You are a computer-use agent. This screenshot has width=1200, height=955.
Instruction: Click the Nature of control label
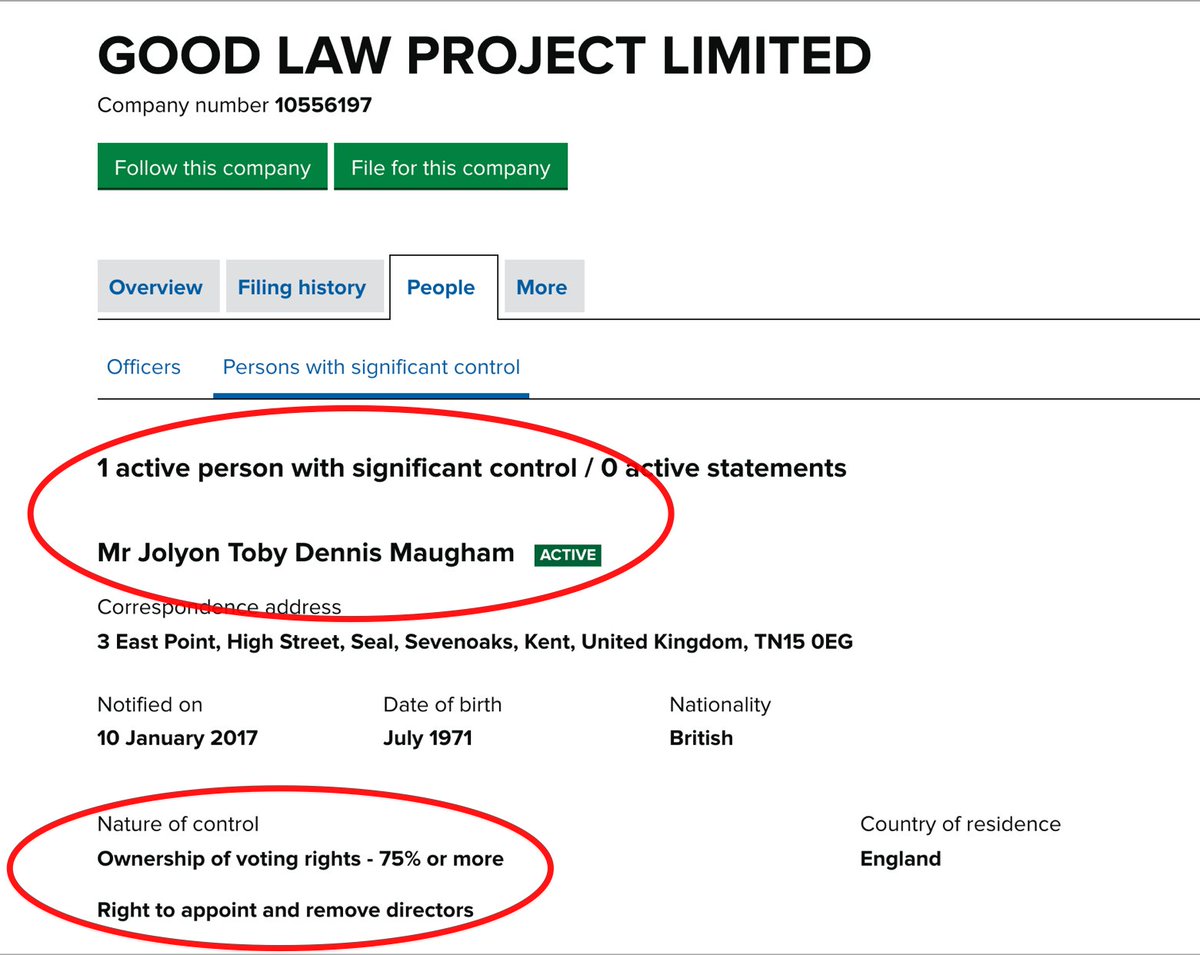[x=178, y=824]
